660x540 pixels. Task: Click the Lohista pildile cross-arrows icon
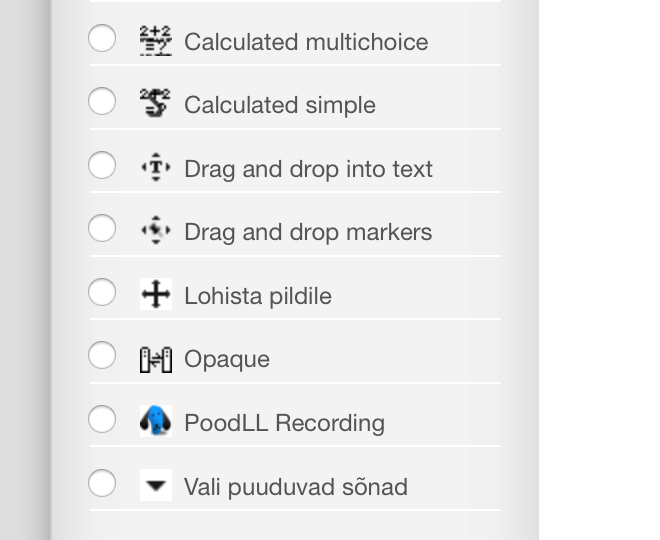pos(156,295)
